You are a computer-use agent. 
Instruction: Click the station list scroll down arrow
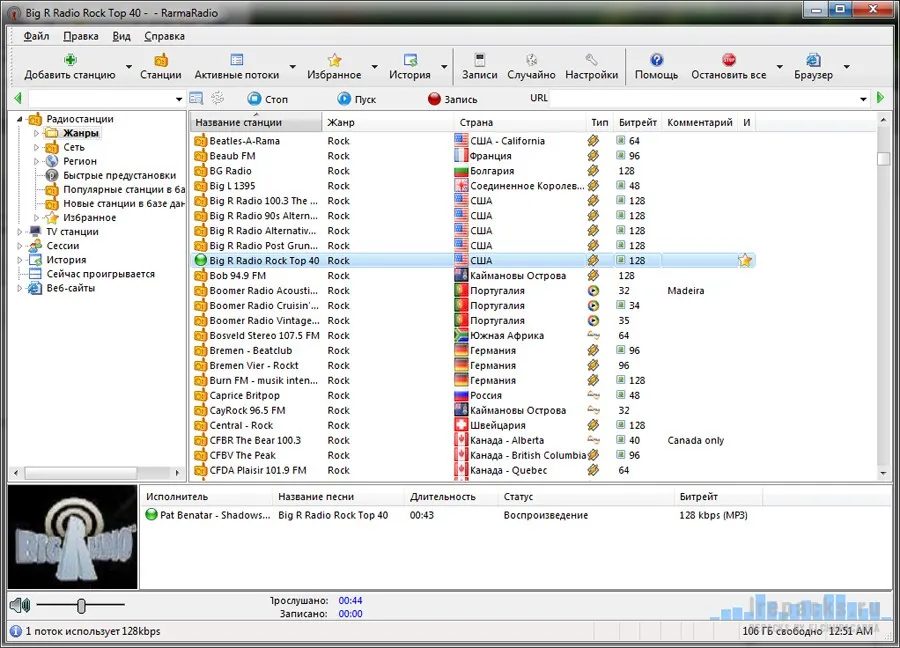(883, 474)
